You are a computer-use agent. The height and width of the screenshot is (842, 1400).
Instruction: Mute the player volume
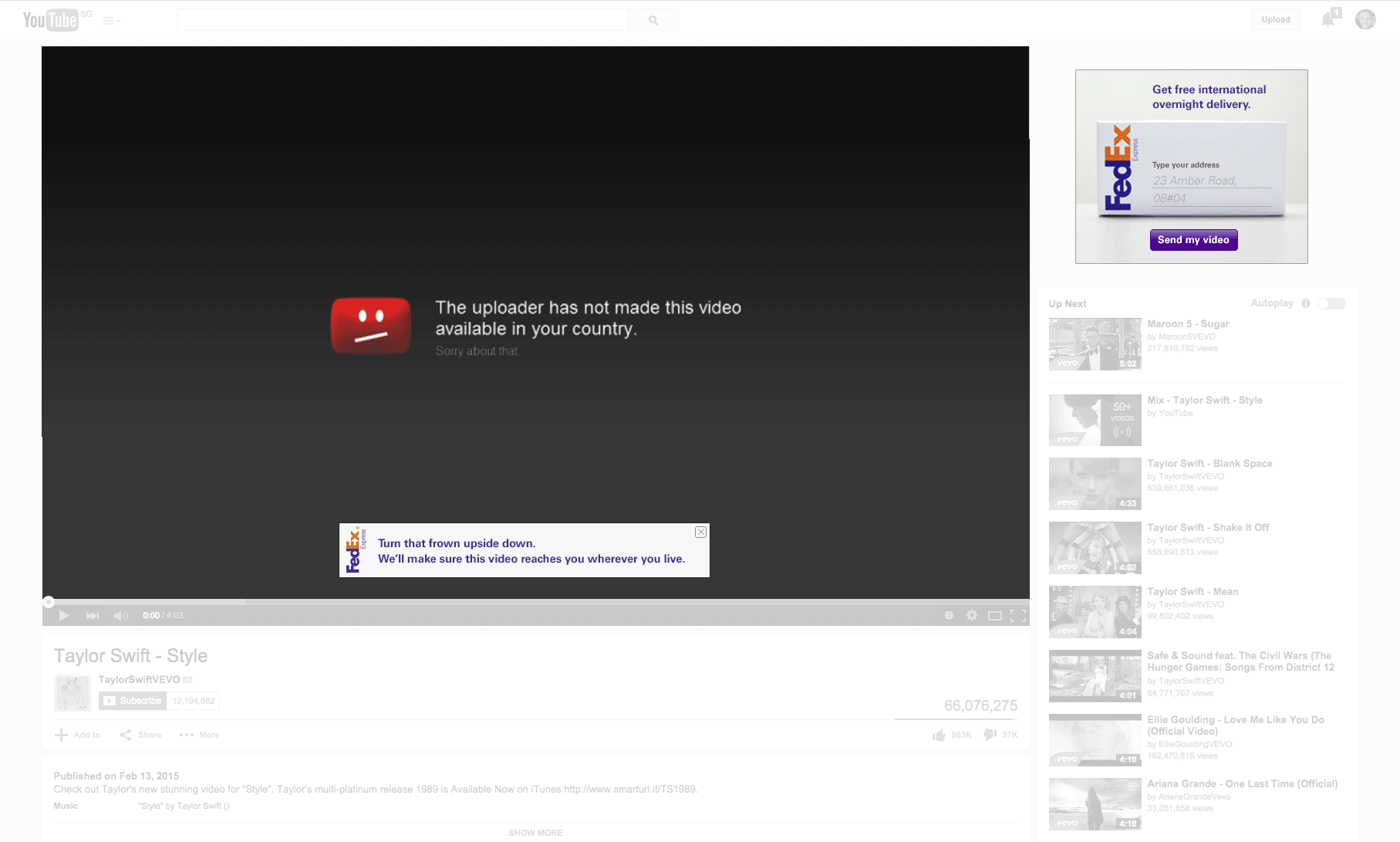coord(120,615)
